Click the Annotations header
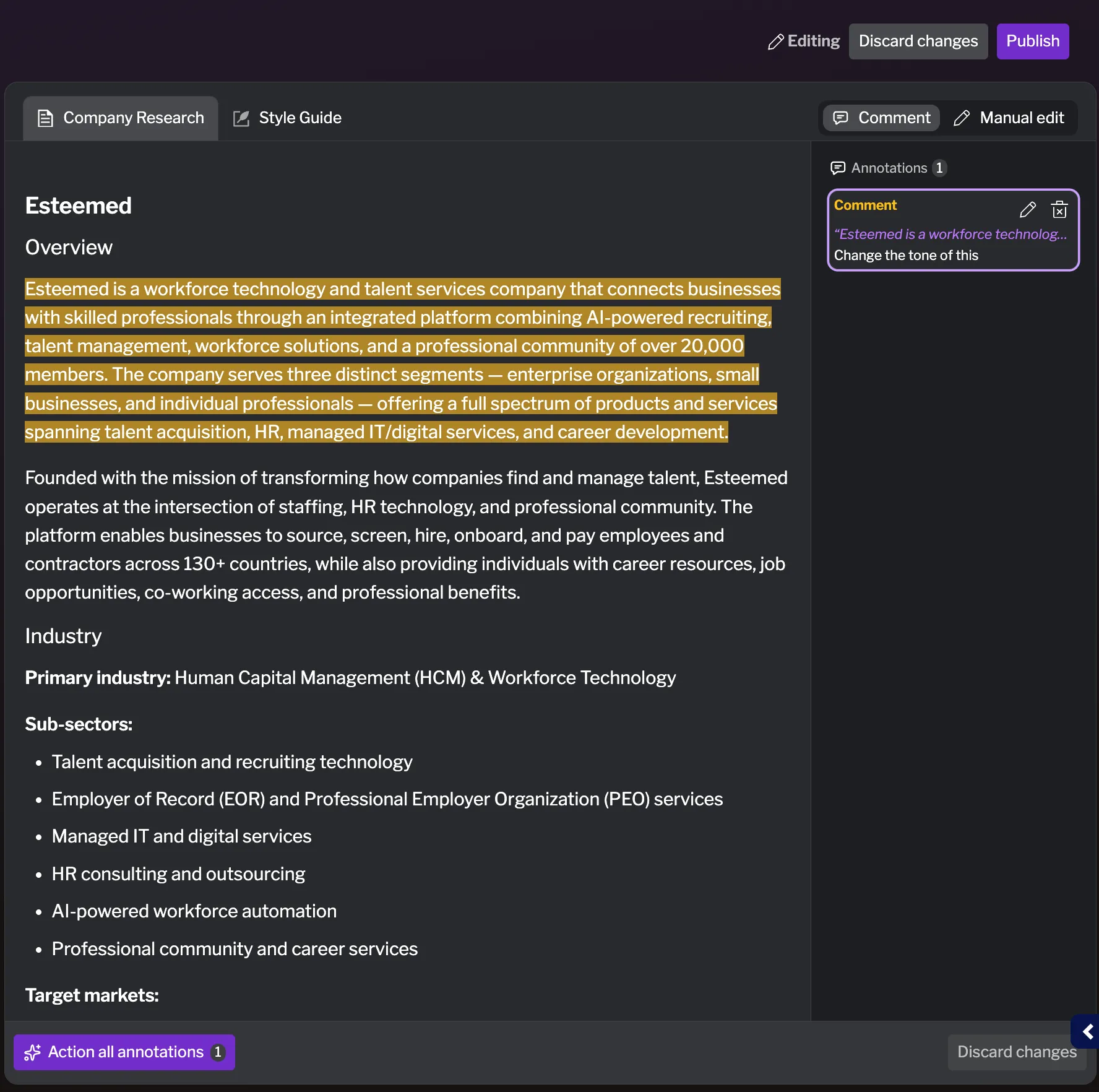The height and width of the screenshot is (1092, 1099). [x=889, y=168]
